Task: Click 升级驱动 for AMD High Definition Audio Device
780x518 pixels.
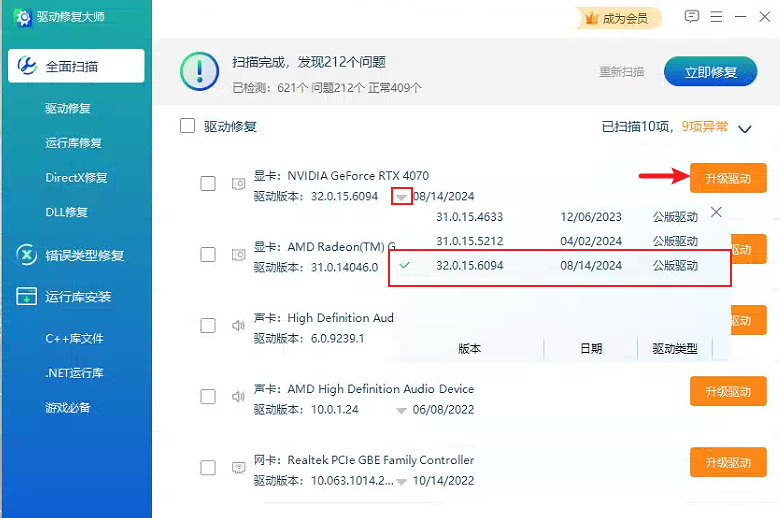Action: click(728, 392)
